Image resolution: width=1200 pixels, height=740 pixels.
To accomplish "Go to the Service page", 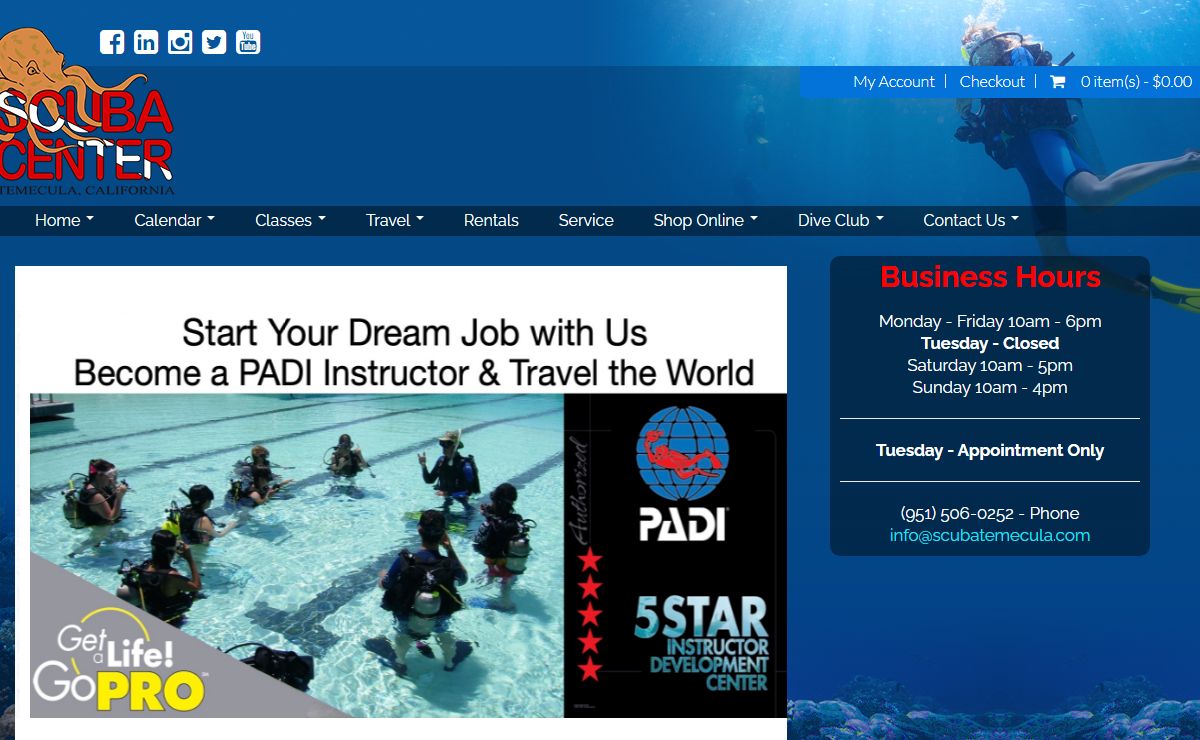I will (586, 220).
